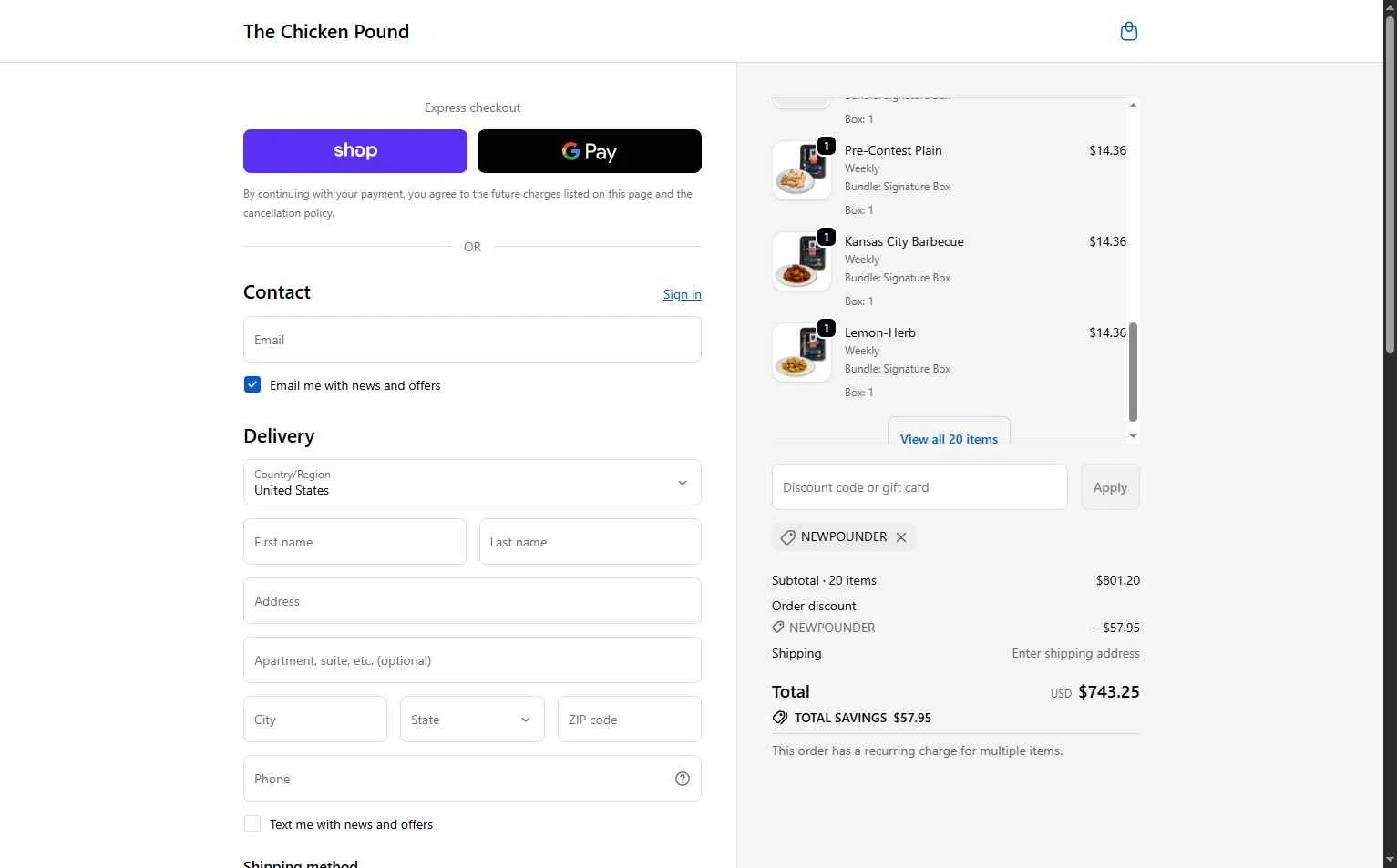Click the NEWPOUNDER tag icon under Order discount
The height and width of the screenshot is (868, 1397).
(x=778, y=628)
